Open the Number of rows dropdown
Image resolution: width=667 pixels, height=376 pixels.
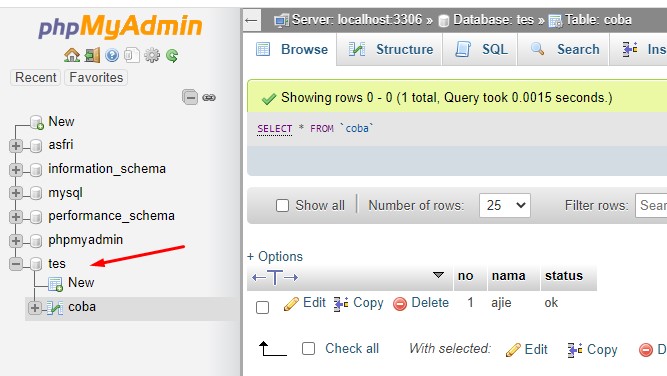pyautogui.click(x=505, y=205)
